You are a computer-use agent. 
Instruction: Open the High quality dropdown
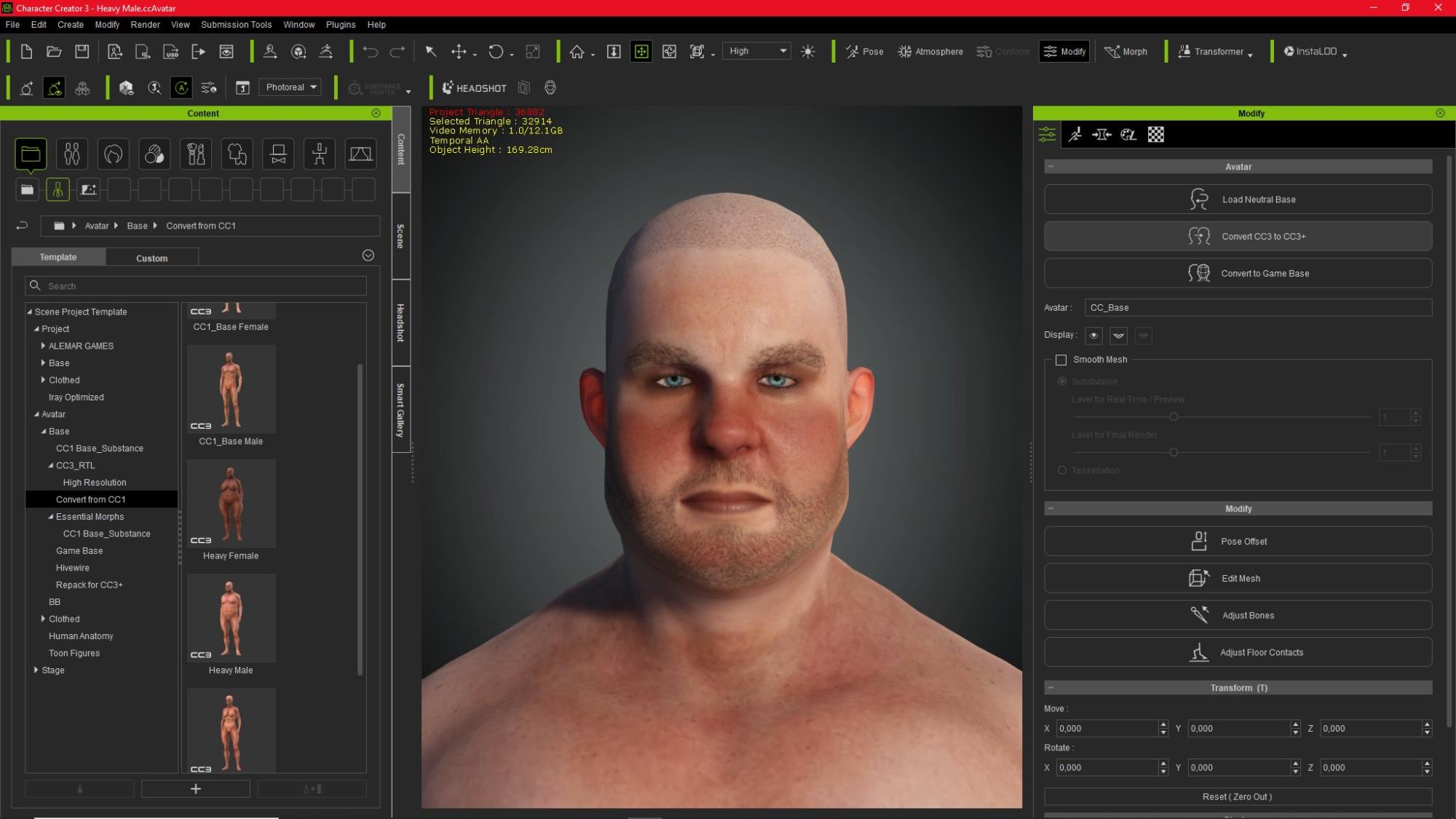point(757,51)
